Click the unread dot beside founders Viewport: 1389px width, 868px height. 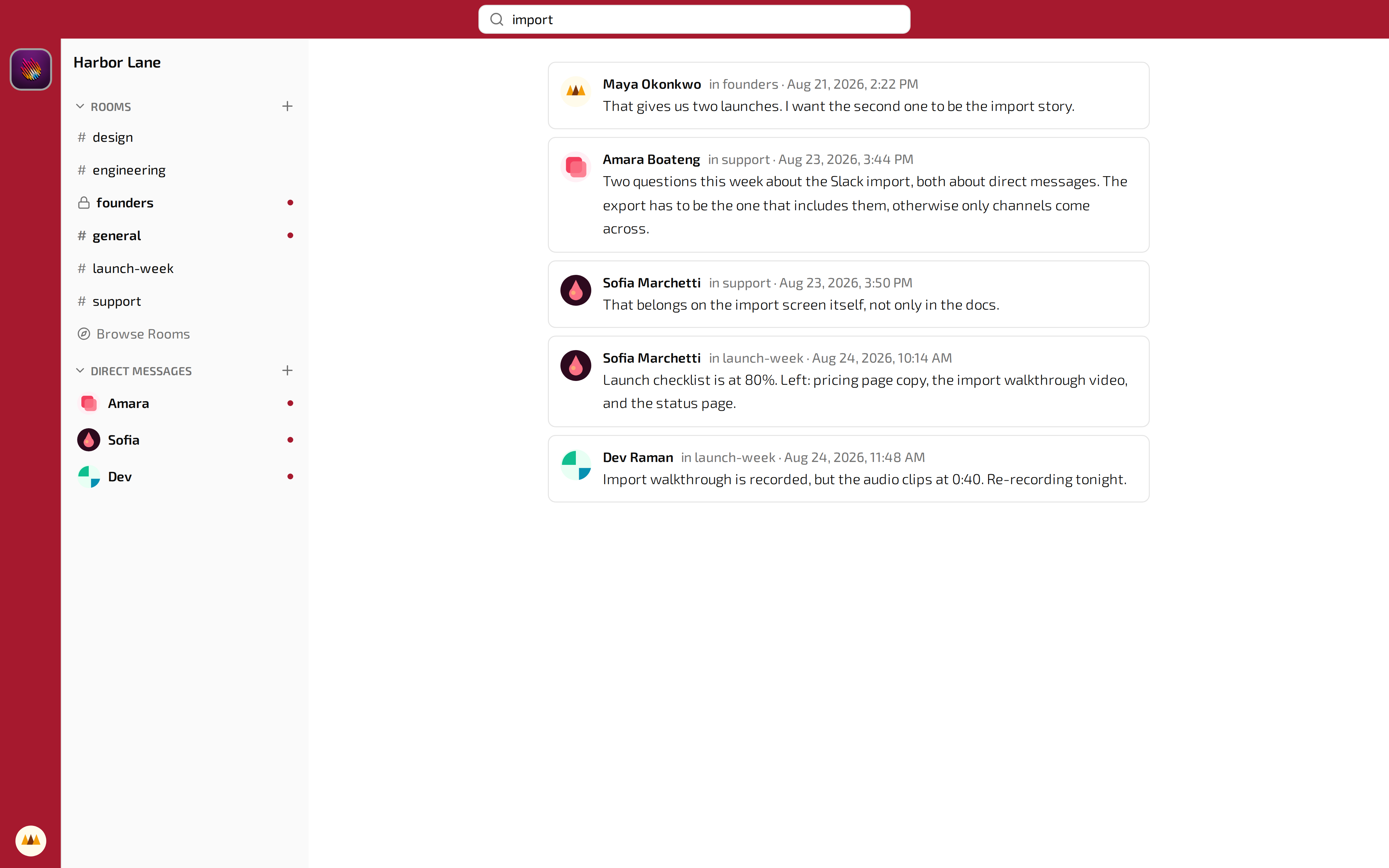coord(290,203)
